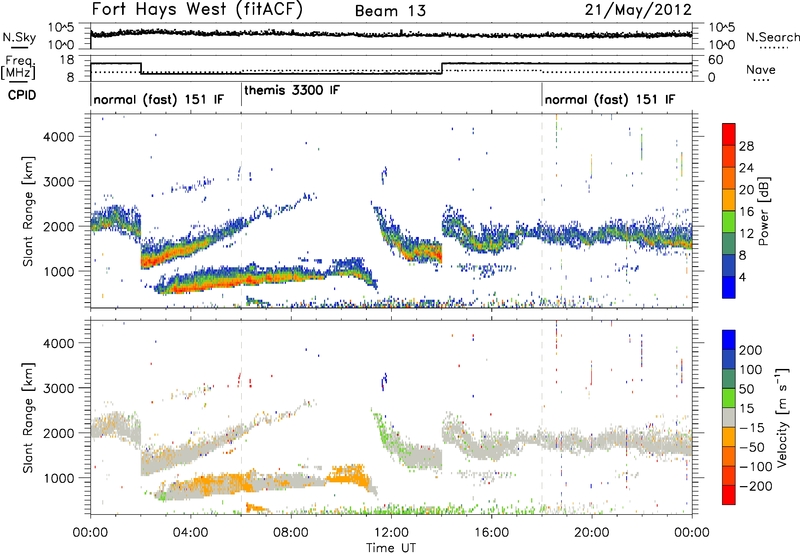The width and height of the screenshot is (800, 554).
Task: Select the 24 value on Power colorbar
Action: tap(746, 168)
